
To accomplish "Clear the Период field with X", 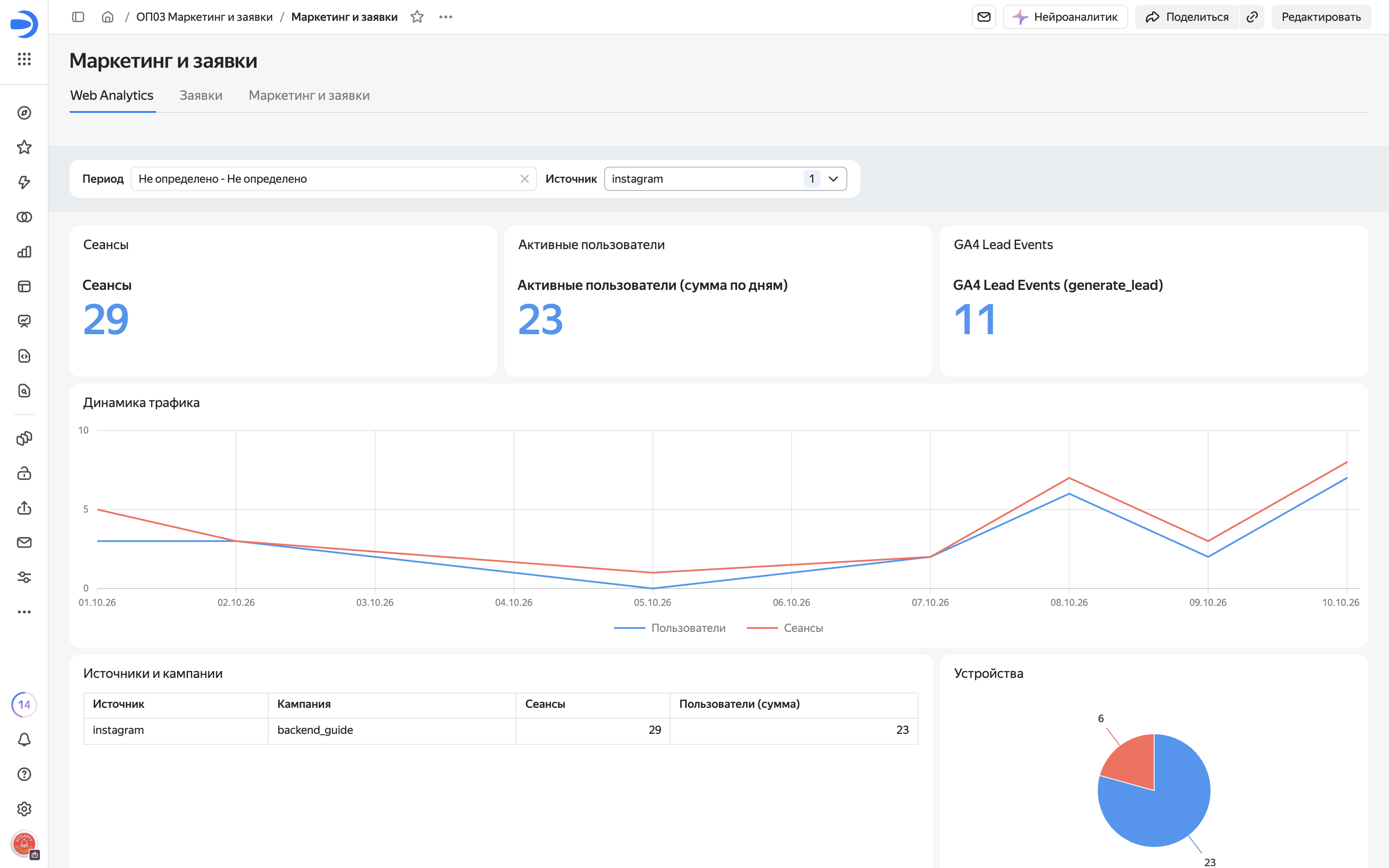I will coord(525,179).
